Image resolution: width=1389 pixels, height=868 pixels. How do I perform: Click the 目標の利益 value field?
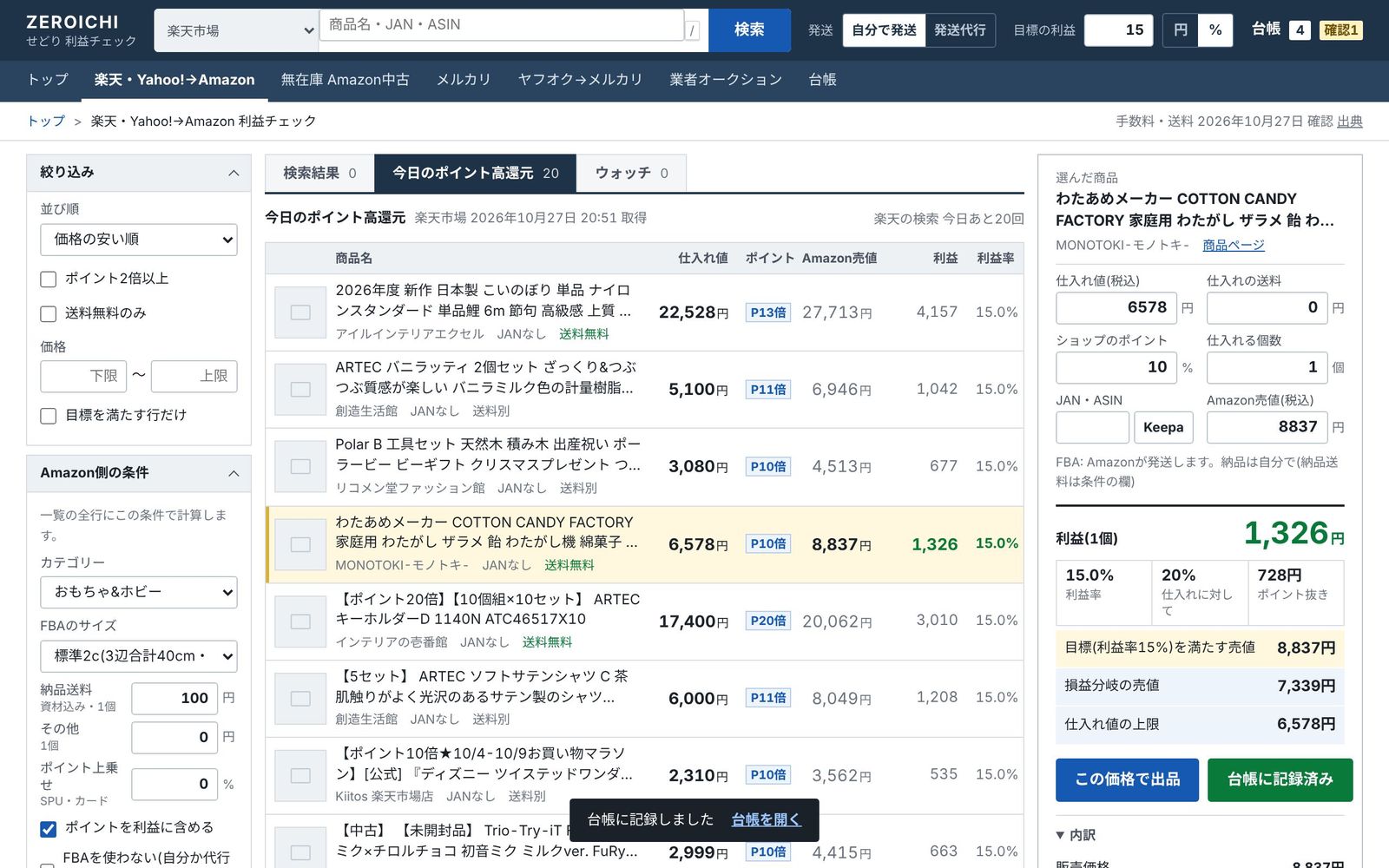[1119, 30]
